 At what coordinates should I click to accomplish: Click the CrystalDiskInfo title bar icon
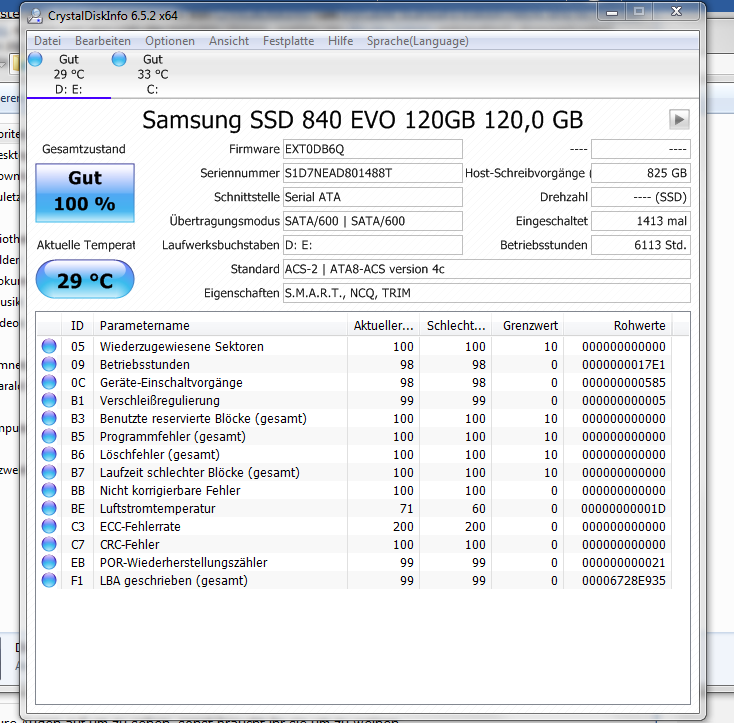point(35,15)
